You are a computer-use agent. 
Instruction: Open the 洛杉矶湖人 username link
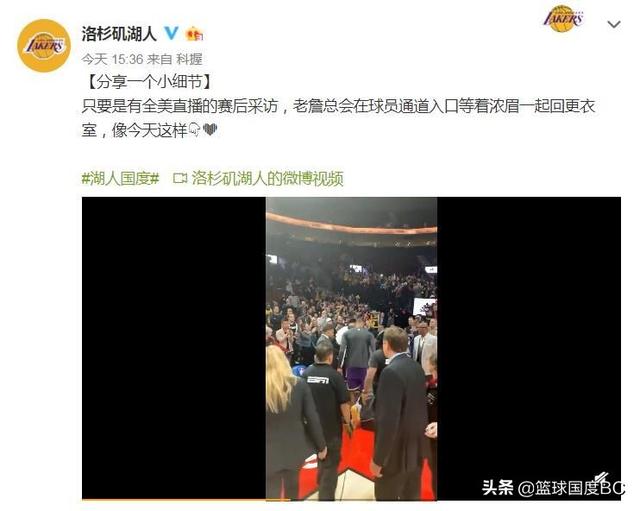(x=119, y=33)
